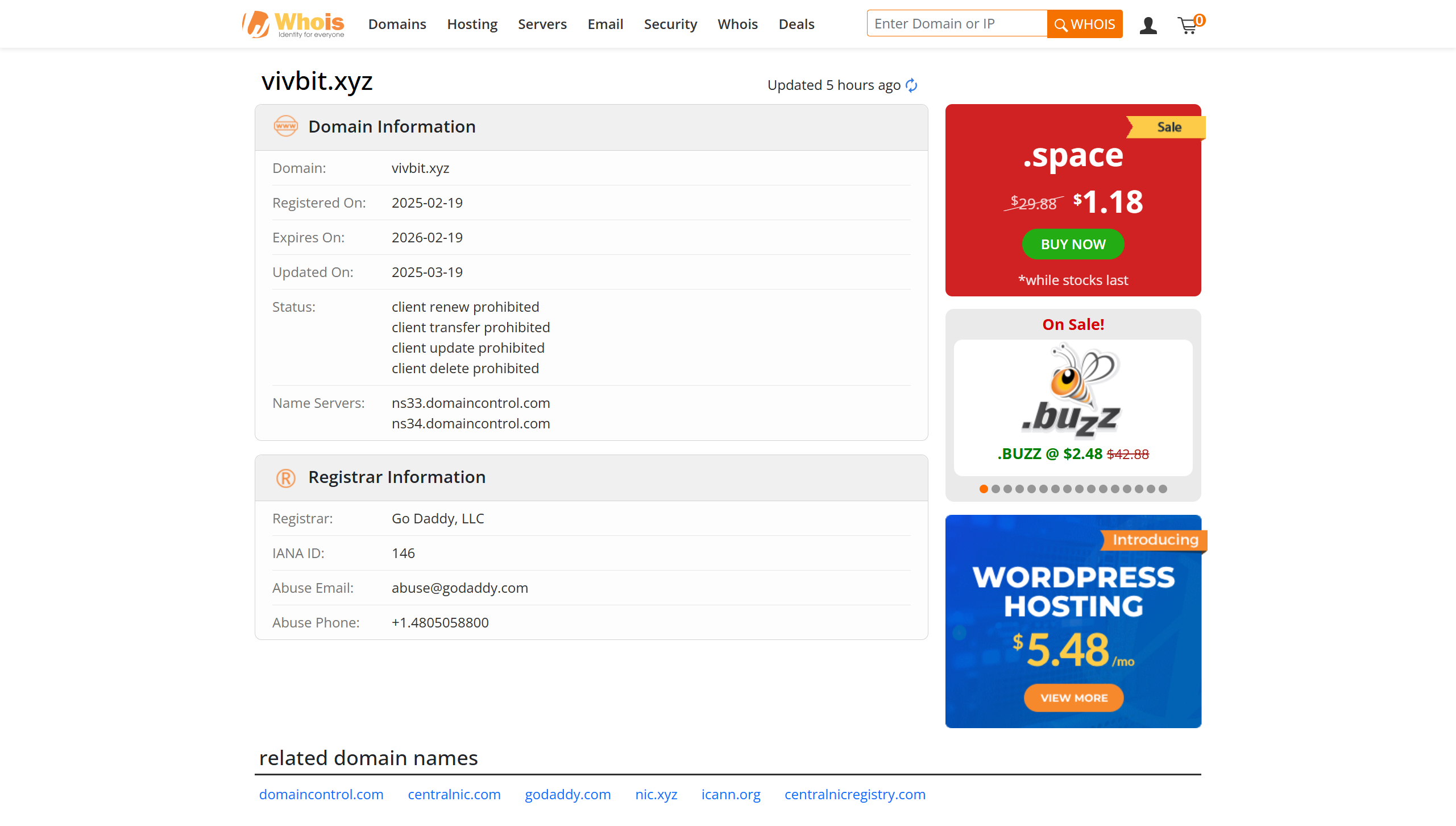
Task: Click the WHOIS search button
Action: pos(1085,24)
